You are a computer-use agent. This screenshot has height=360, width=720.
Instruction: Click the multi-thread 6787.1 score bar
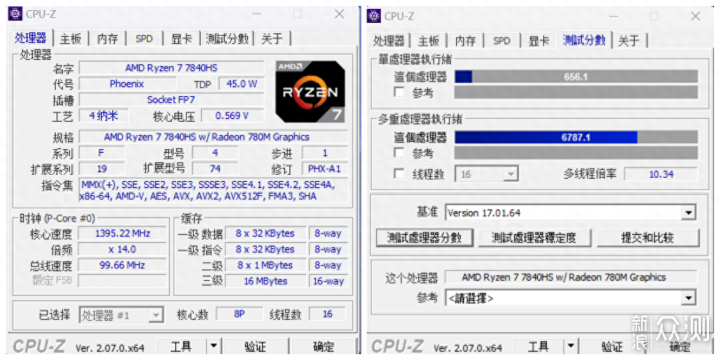point(576,137)
